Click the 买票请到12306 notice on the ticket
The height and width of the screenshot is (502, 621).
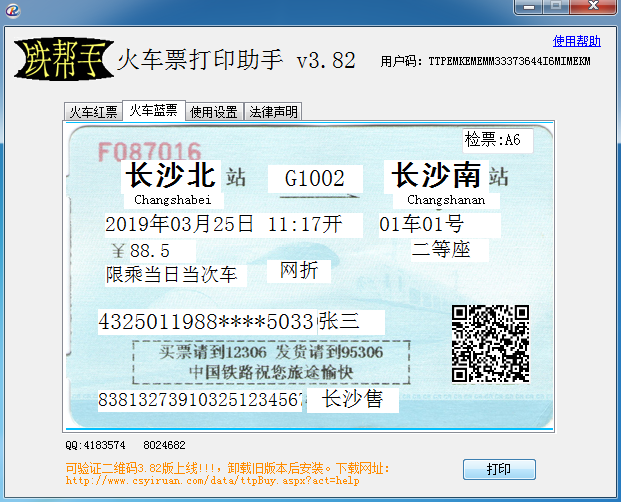coord(271,363)
